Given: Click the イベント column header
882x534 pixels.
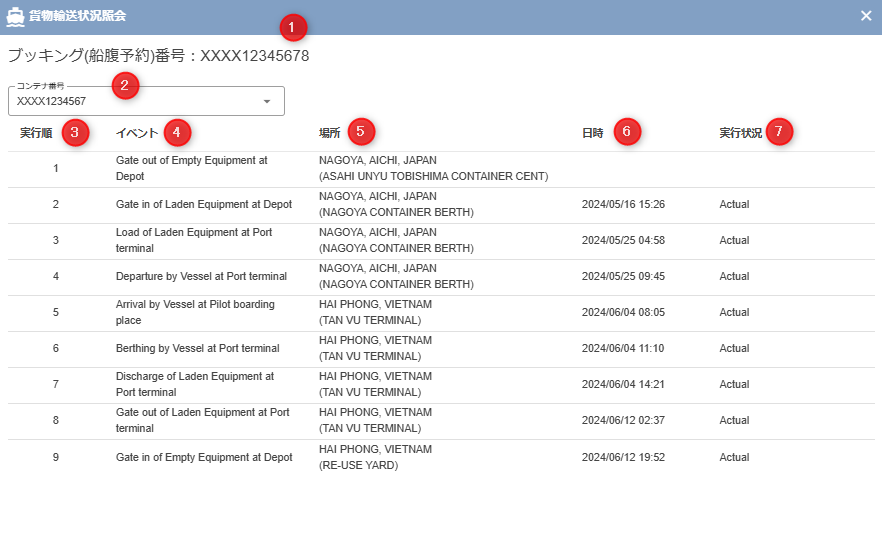Looking at the screenshot, I should pos(136,133).
